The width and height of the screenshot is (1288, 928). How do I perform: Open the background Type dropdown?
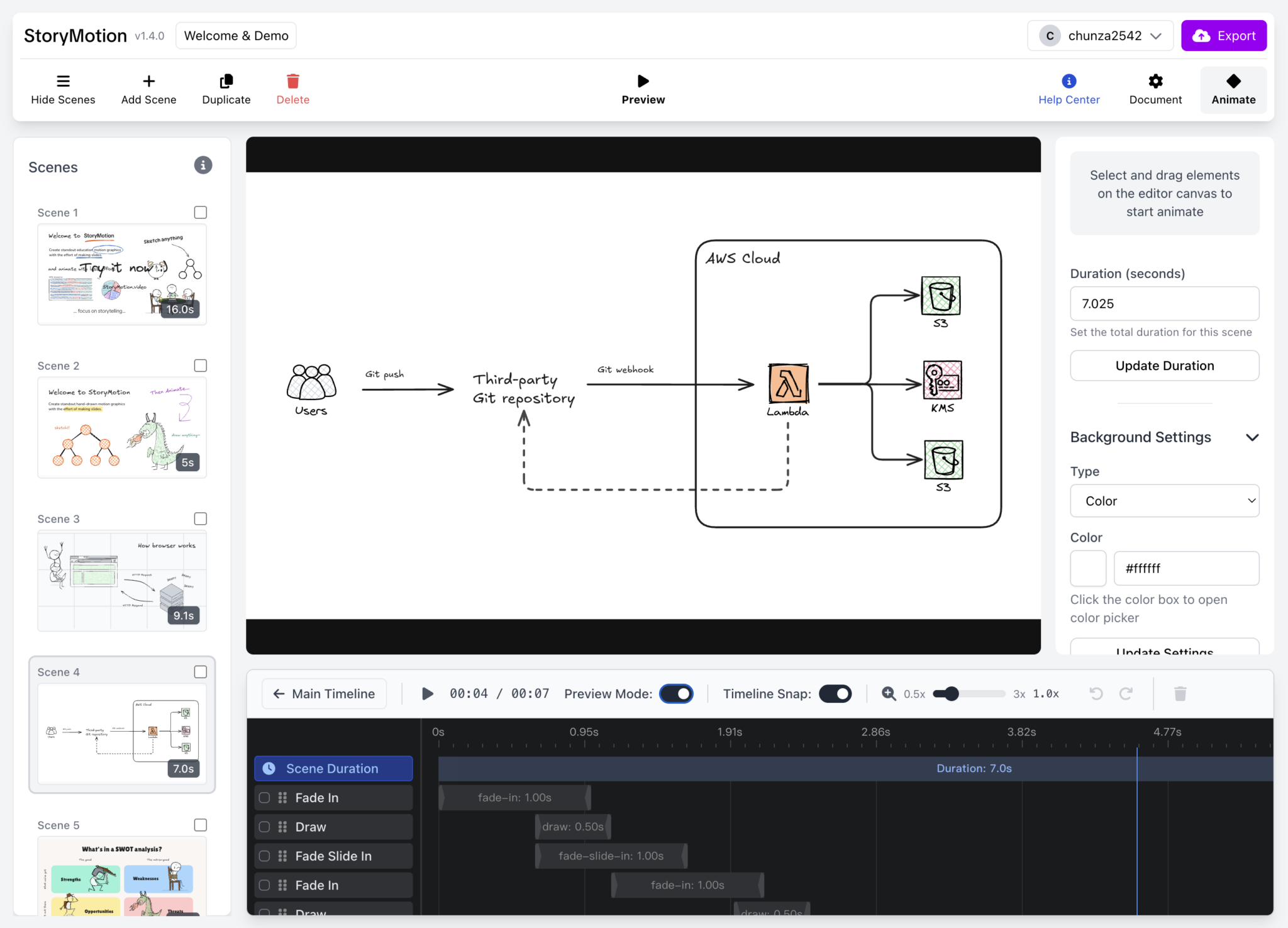[x=1164, y=501]
